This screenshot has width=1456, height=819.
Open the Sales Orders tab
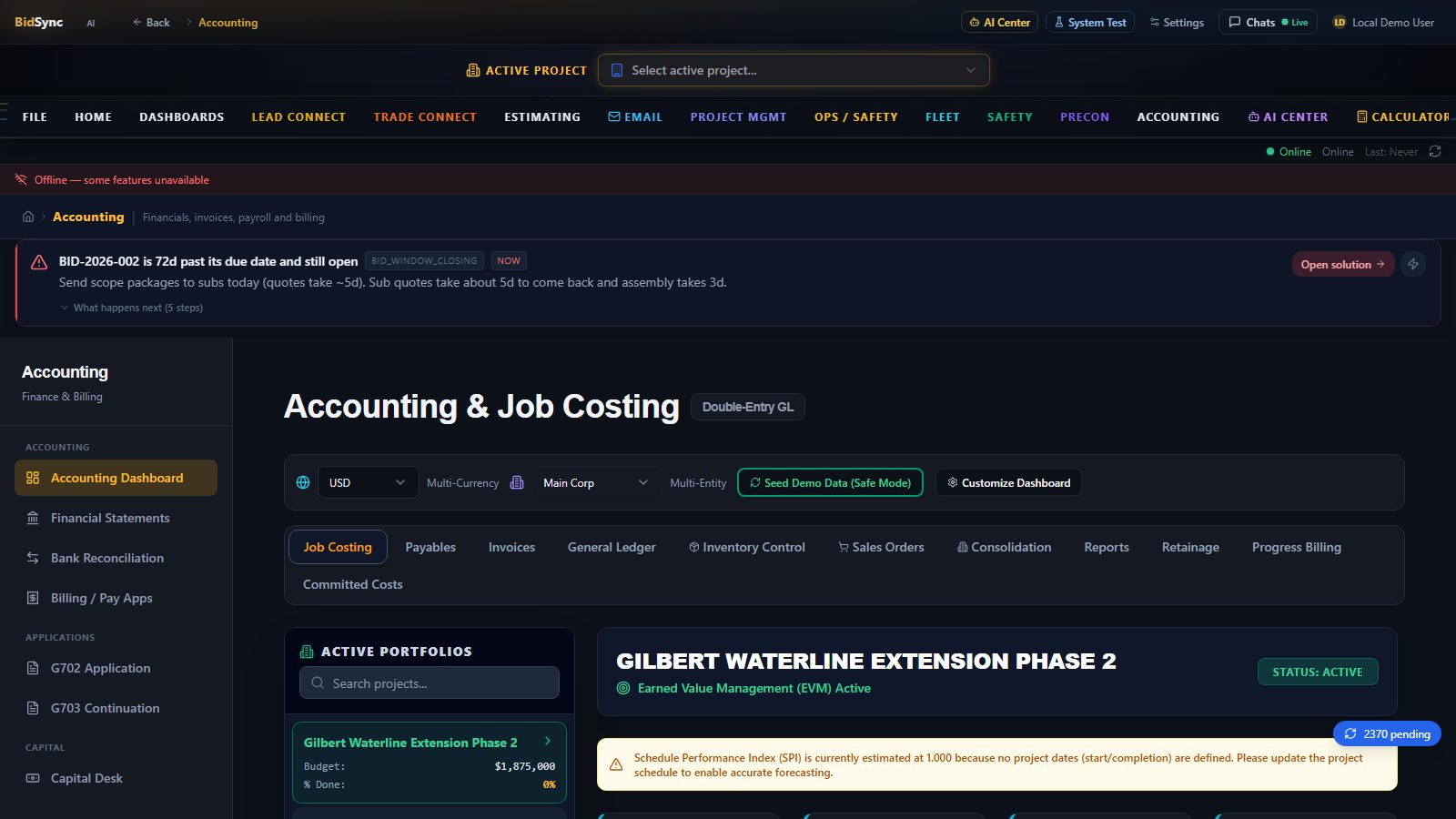[881, 547]
